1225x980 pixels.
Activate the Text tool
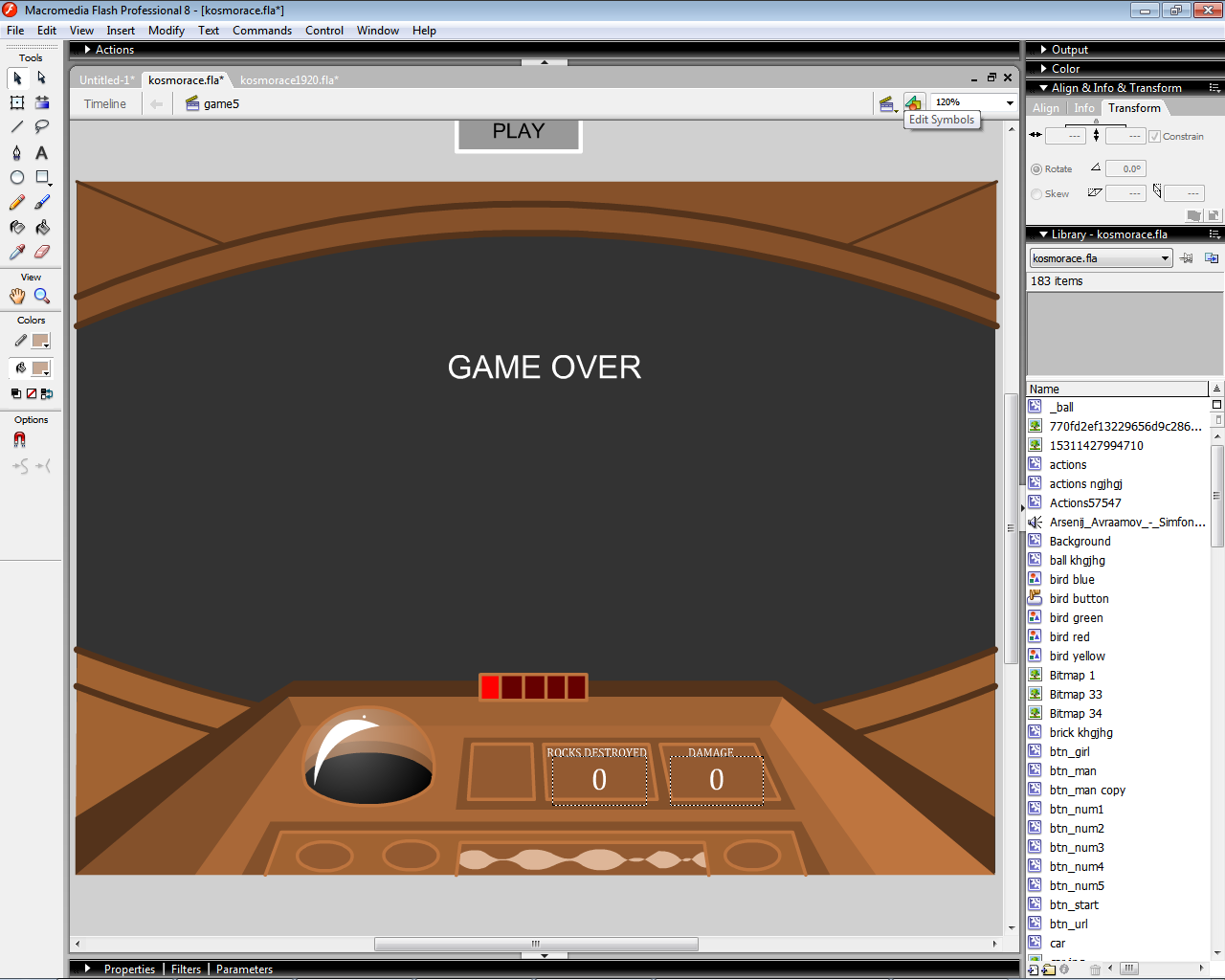click(42, 153)
